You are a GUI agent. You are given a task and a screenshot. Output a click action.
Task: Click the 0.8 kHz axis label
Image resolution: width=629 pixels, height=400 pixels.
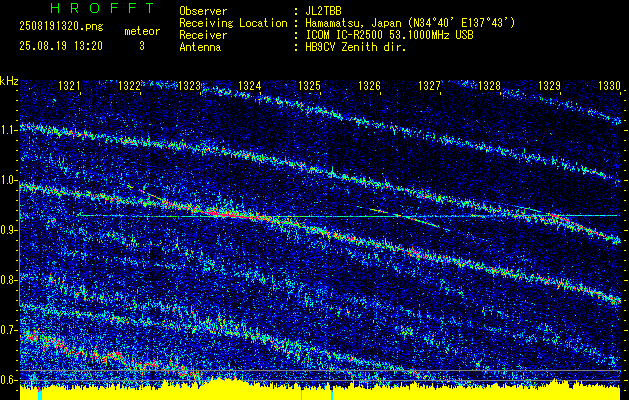pos(9,280)
